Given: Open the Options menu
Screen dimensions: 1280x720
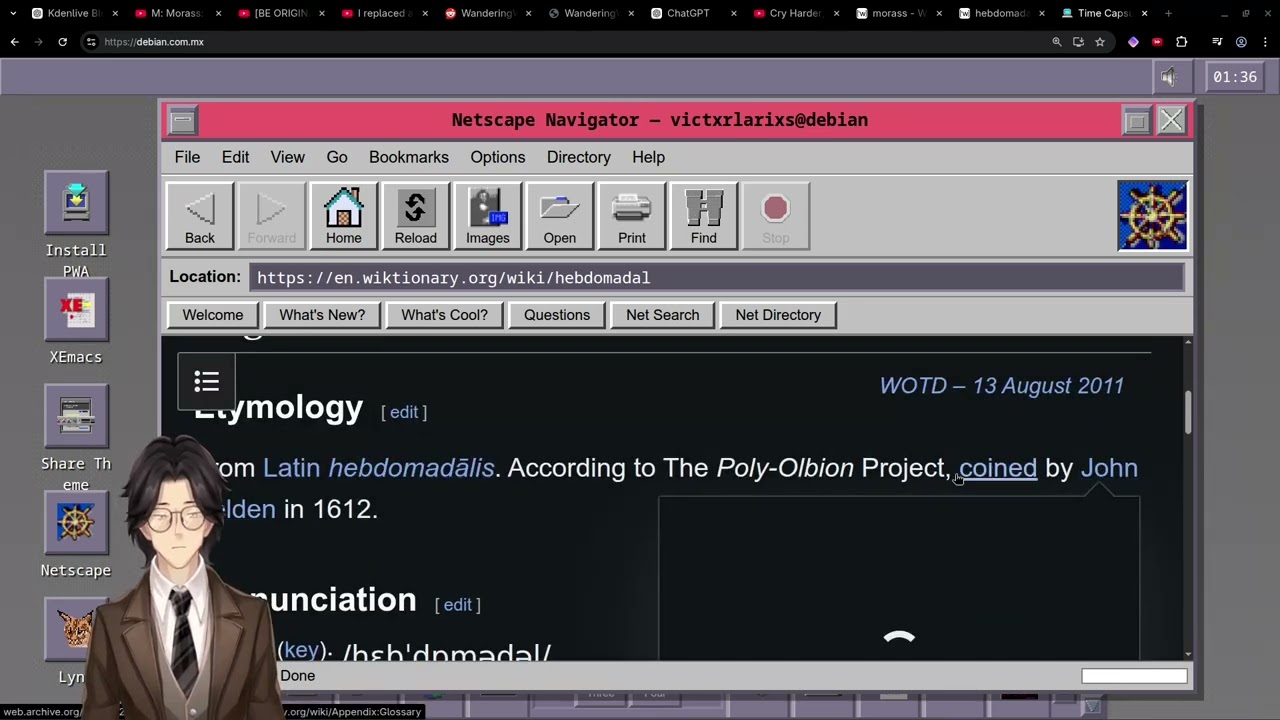Looking at the screenshot, I should [498, 157].
